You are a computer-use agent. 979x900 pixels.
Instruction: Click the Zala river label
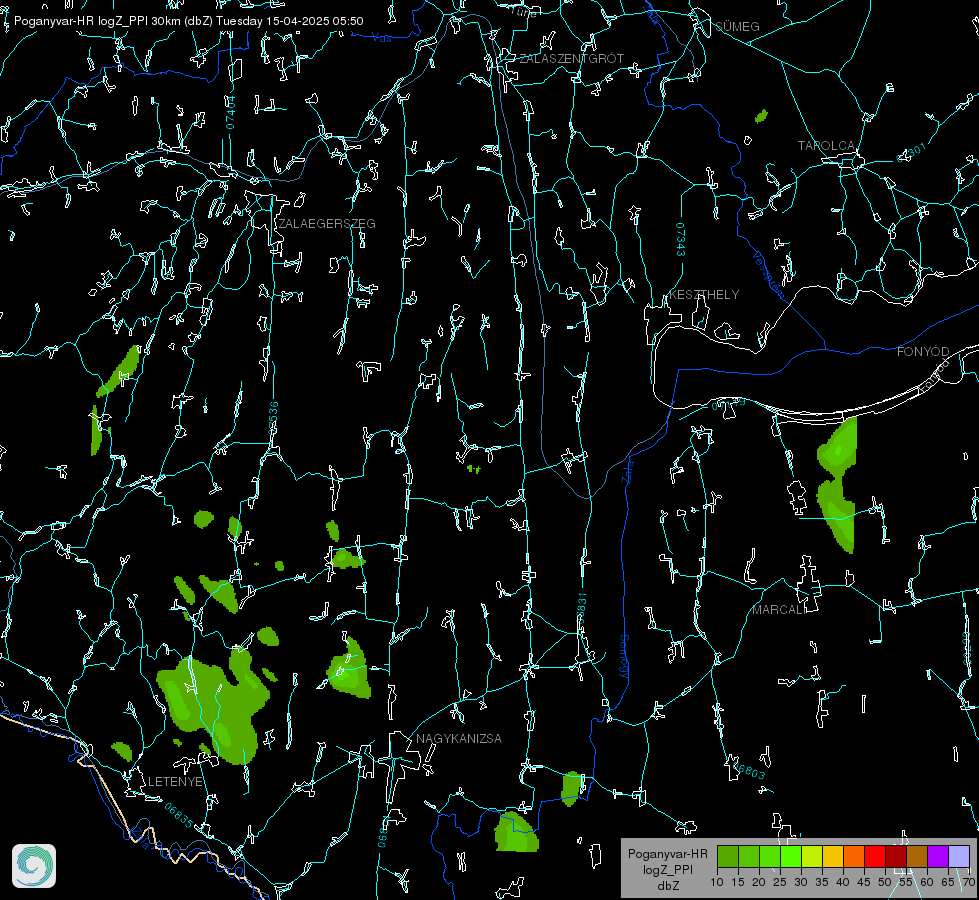coord(627,470)
